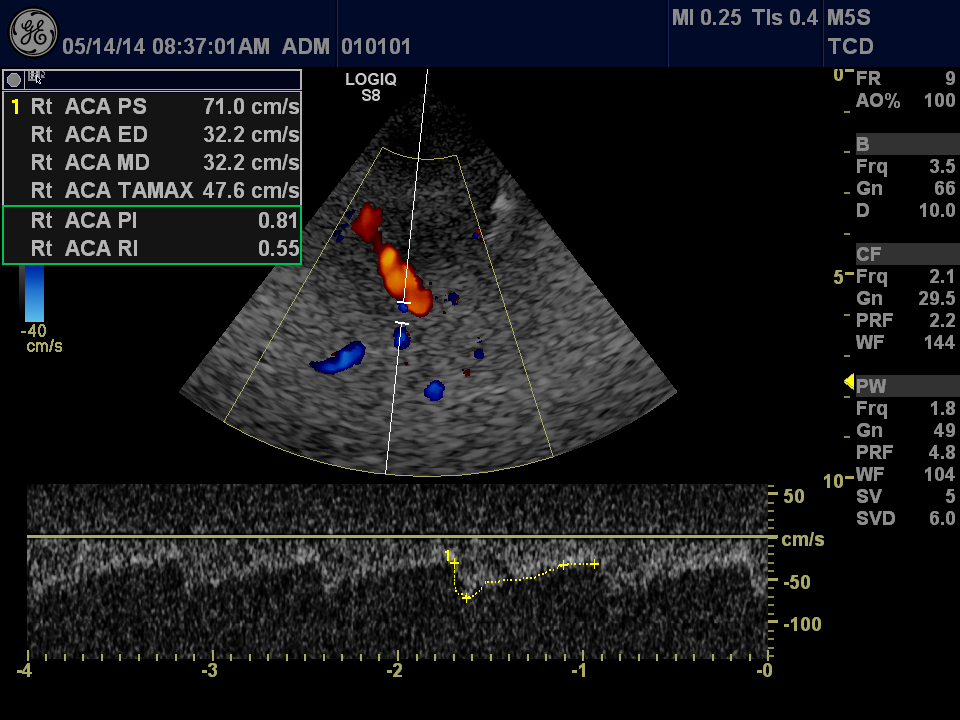
Task: Select the Rt ACA PS measurement row
Action: (152, 107)
